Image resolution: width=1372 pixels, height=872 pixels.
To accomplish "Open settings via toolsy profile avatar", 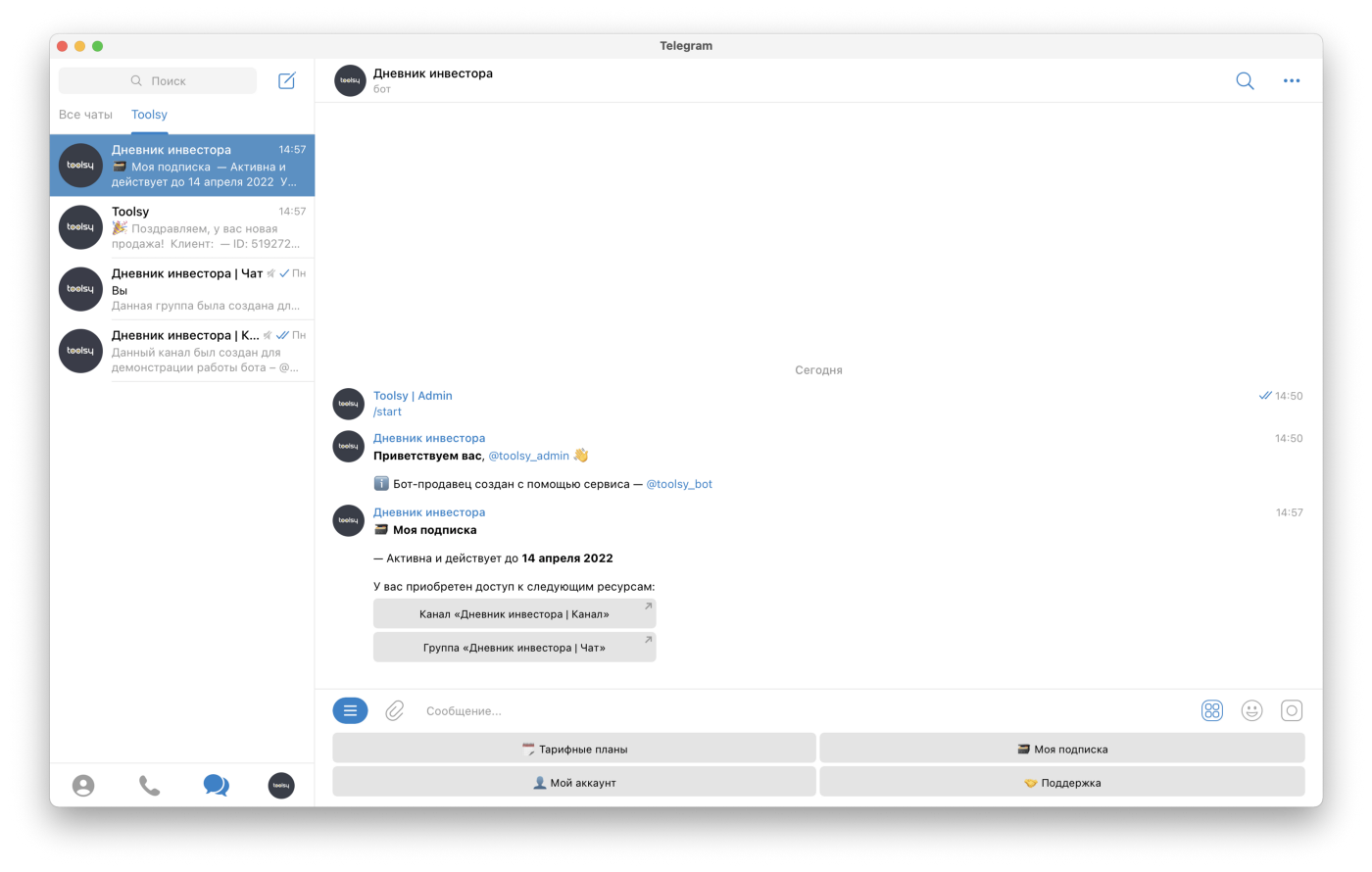I will [x=281, y=786].
